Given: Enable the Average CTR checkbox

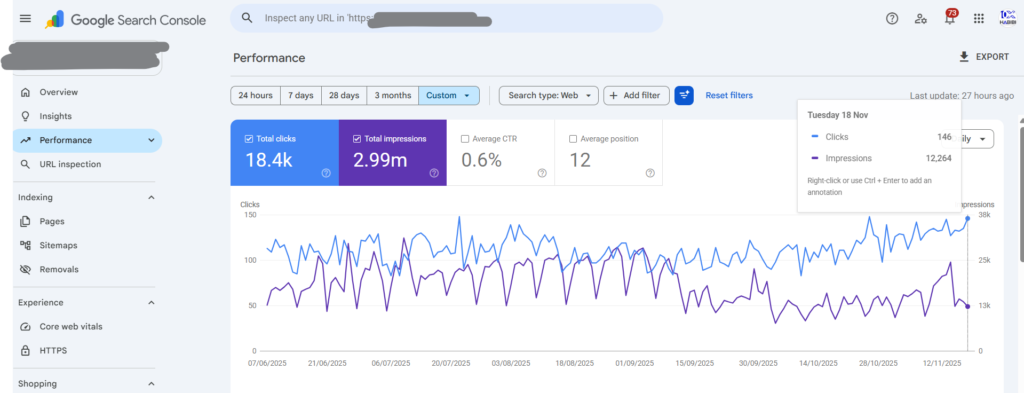Looking at the screenshot, I should point(465,138).
